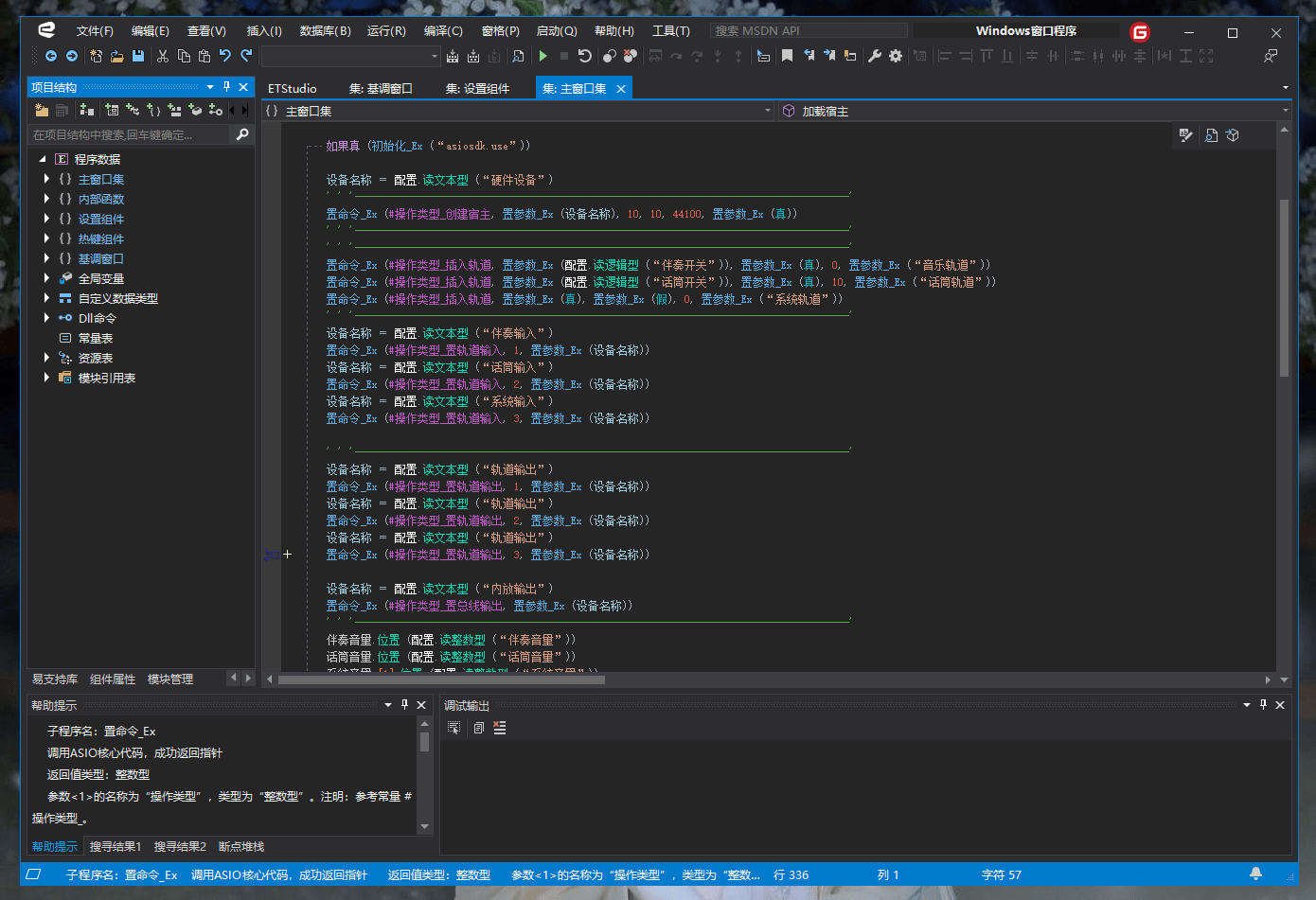
Task: Expand the 全局变量 tree node
Action: pyautogui.click(x=46, y=278)
